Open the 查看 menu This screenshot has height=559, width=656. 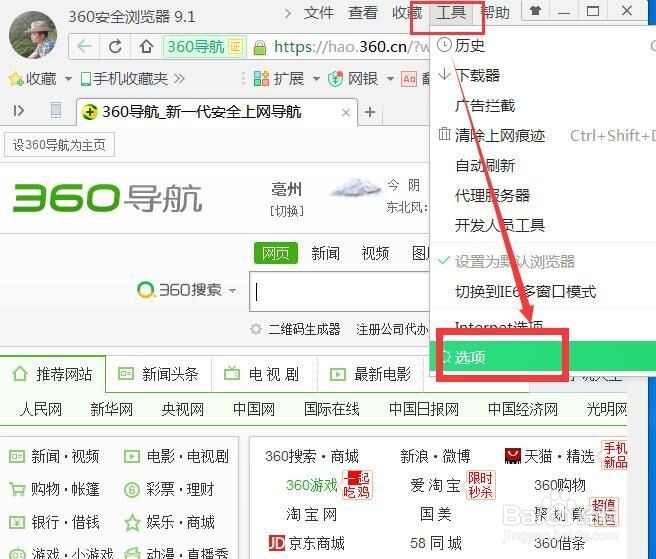[x=363, y=13]
